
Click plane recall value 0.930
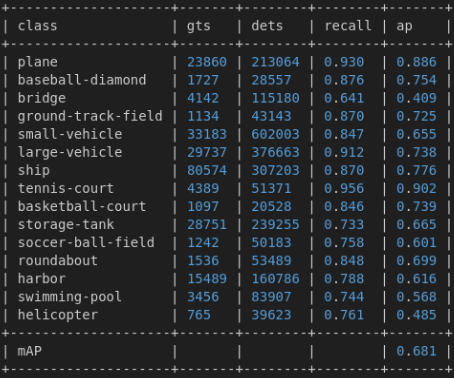pyautogui.click(x=344, y=62)
